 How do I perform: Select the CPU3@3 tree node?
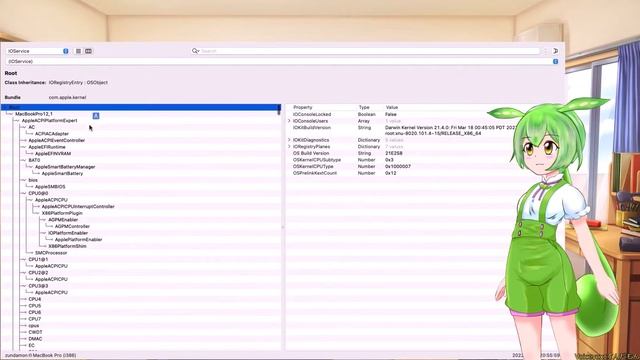38,286
